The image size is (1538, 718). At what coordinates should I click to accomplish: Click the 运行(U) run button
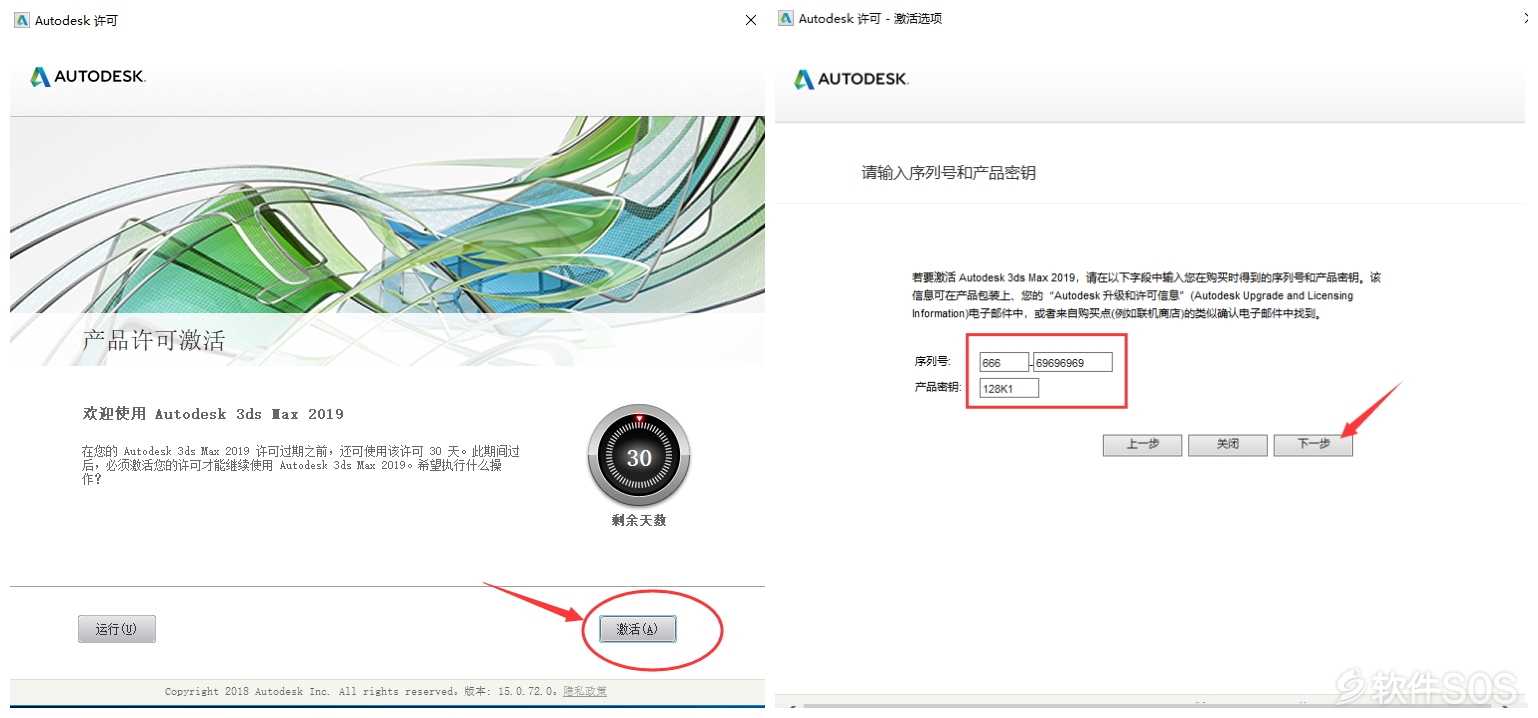click(116, 629)
